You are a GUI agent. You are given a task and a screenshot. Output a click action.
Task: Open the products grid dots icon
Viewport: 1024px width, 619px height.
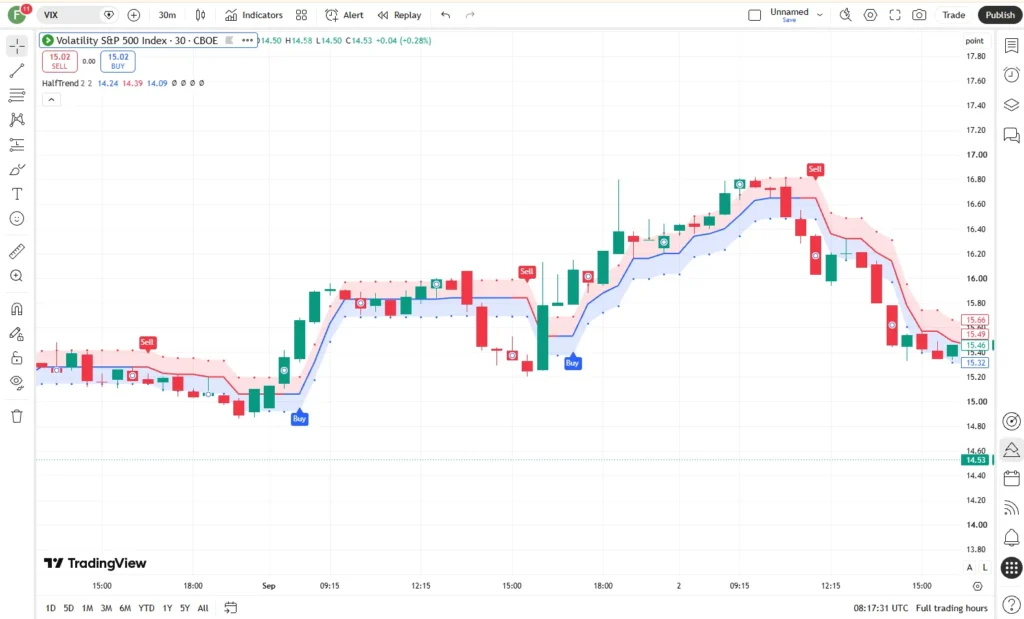click(1012, 567)
